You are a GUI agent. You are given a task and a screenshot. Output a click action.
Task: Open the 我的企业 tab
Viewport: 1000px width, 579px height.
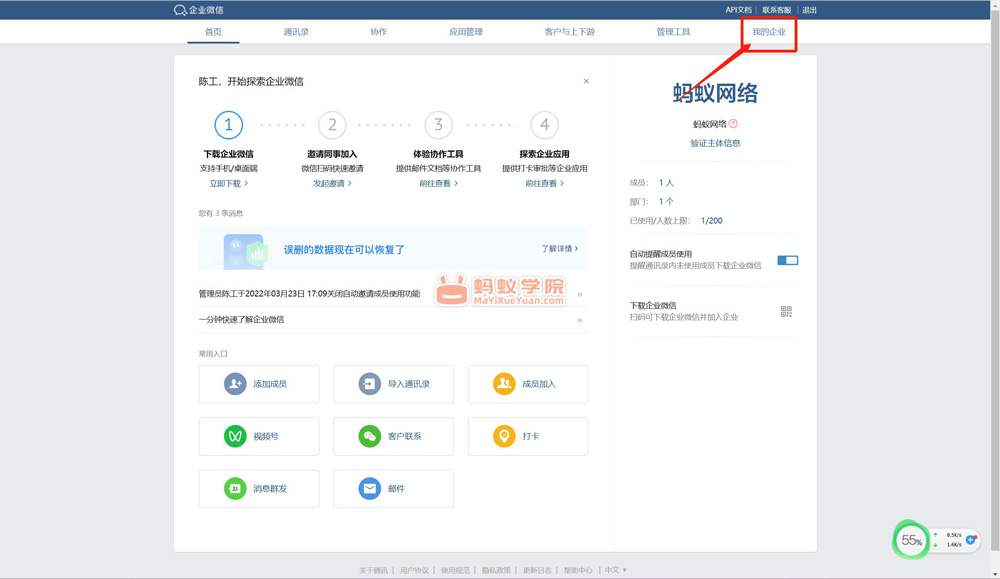click(x=769, y=32)
